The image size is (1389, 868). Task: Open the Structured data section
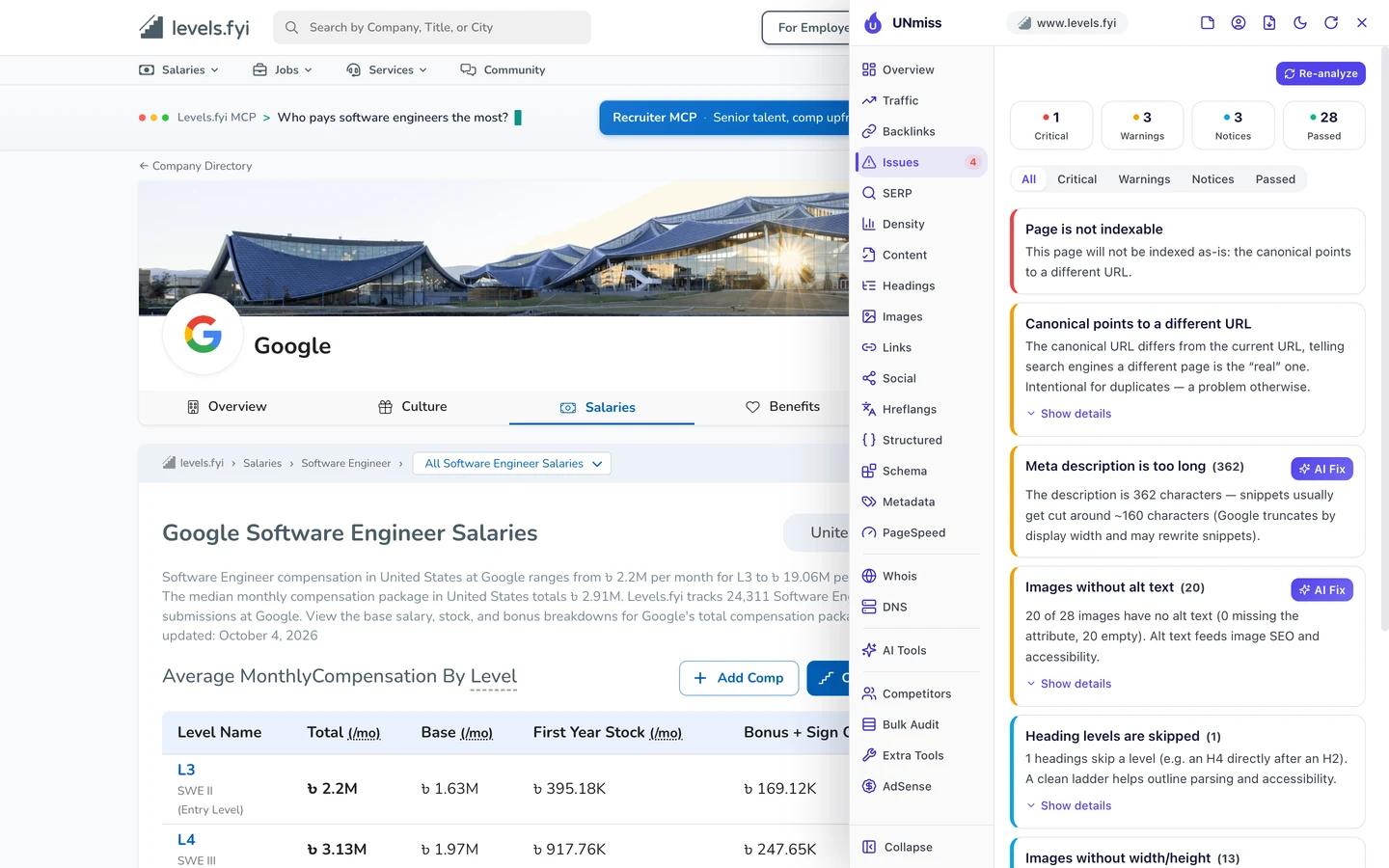tap(921, 440)
